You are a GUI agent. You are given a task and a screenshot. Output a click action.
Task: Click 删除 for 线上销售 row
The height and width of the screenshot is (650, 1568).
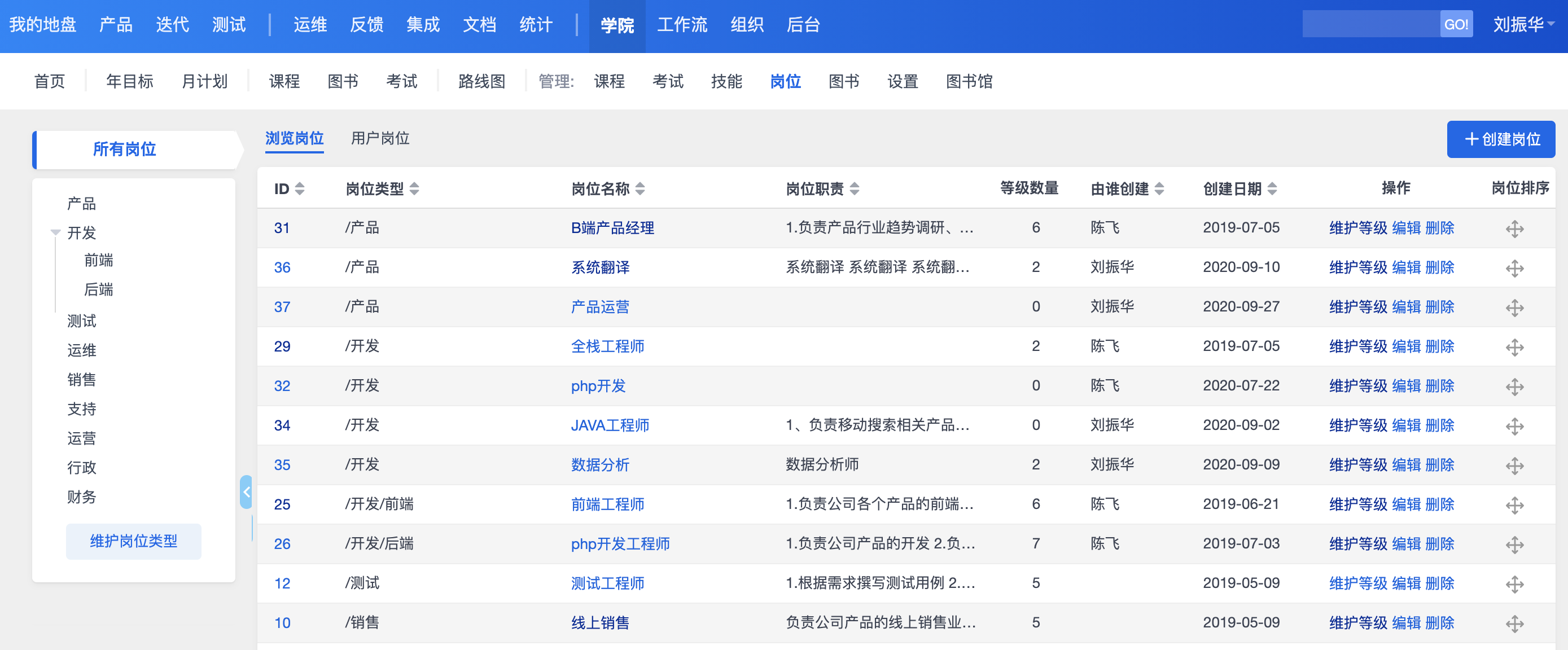coord(1439,622)
